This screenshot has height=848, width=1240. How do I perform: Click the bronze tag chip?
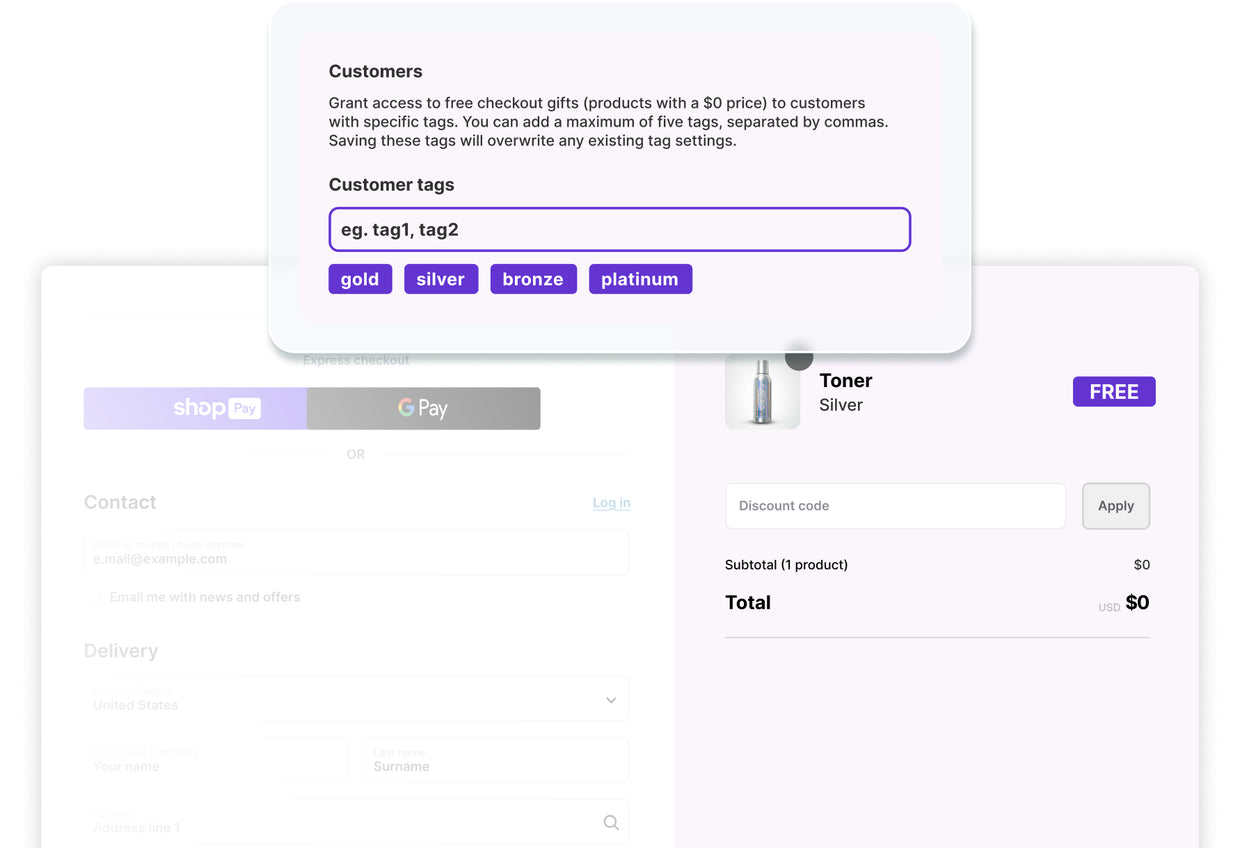[x=533, y=279]
